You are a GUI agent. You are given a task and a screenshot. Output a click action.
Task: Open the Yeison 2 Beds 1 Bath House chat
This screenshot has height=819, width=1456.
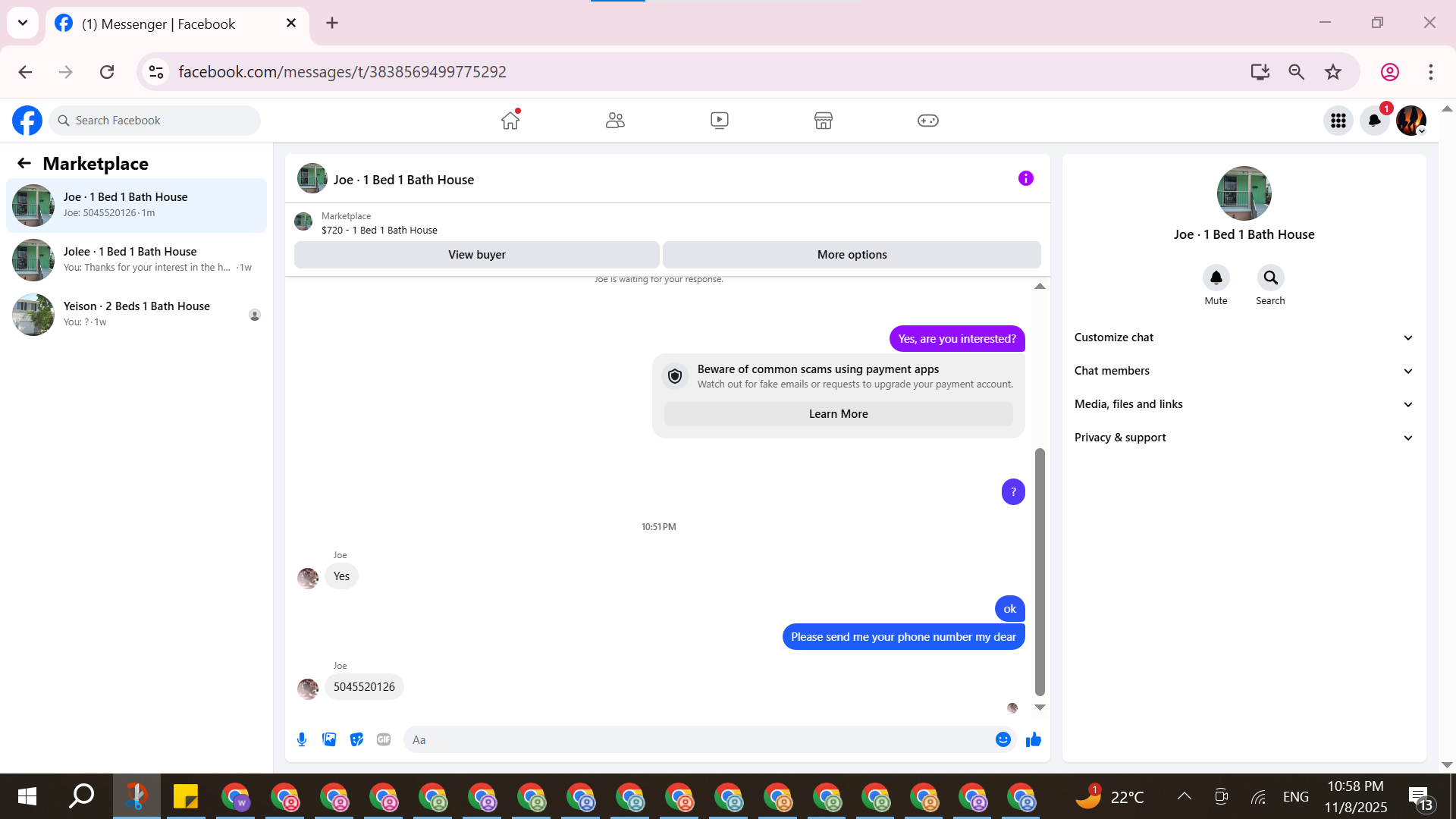pyautogui.click(x=136, y=314)
